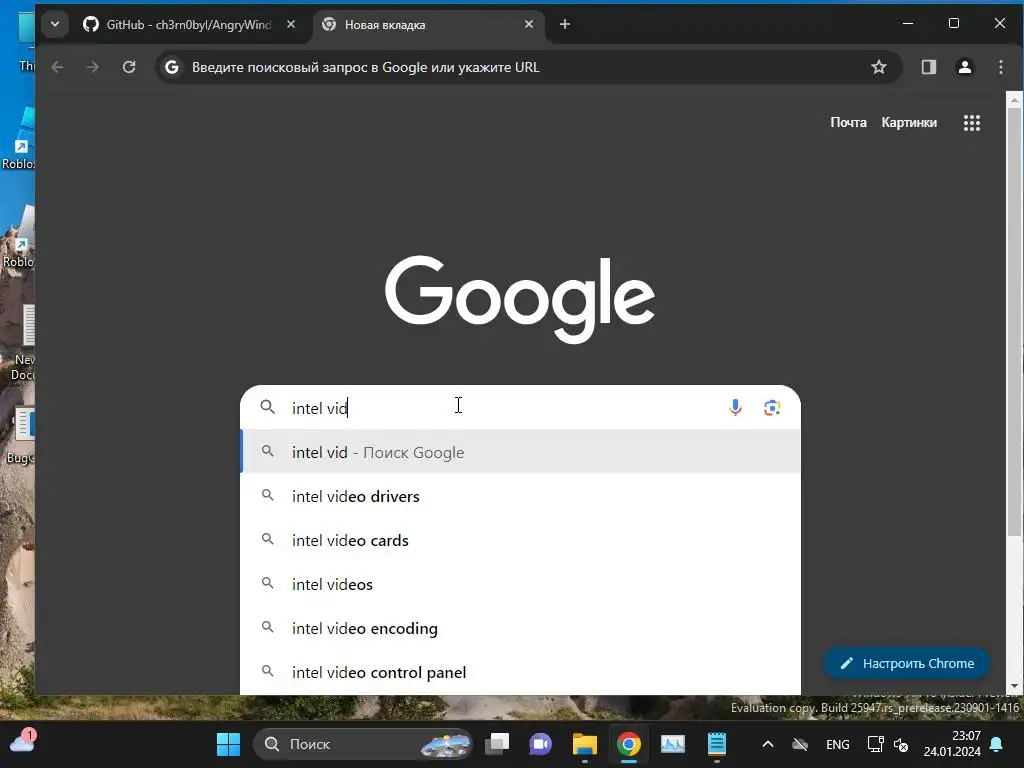Click the taskbar Поиск search box

point(362,744)
